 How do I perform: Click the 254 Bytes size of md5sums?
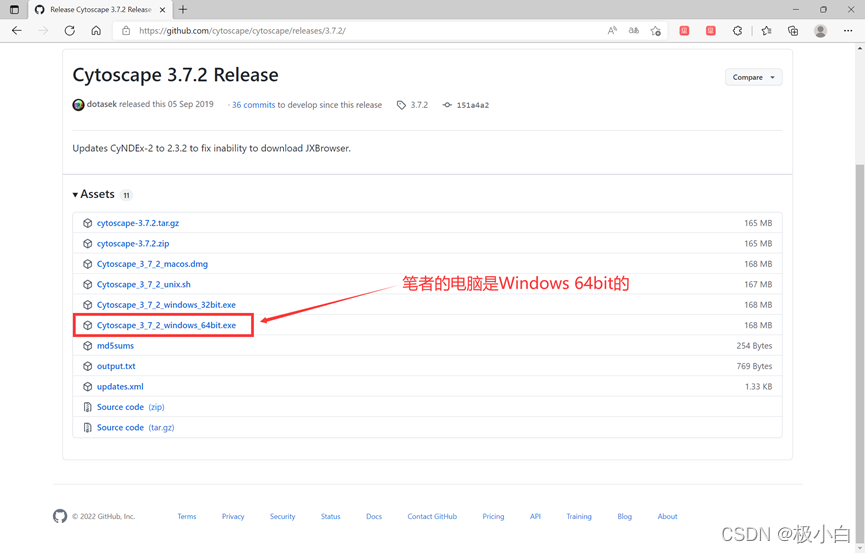754,345
